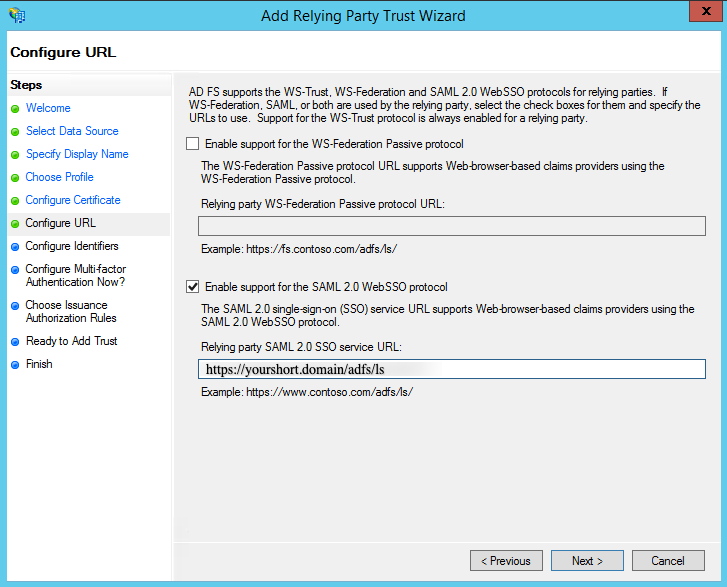Click the blue bullet beside Ready to Add Trust
The image size is (727, 587).
click(x=15, y=342)
